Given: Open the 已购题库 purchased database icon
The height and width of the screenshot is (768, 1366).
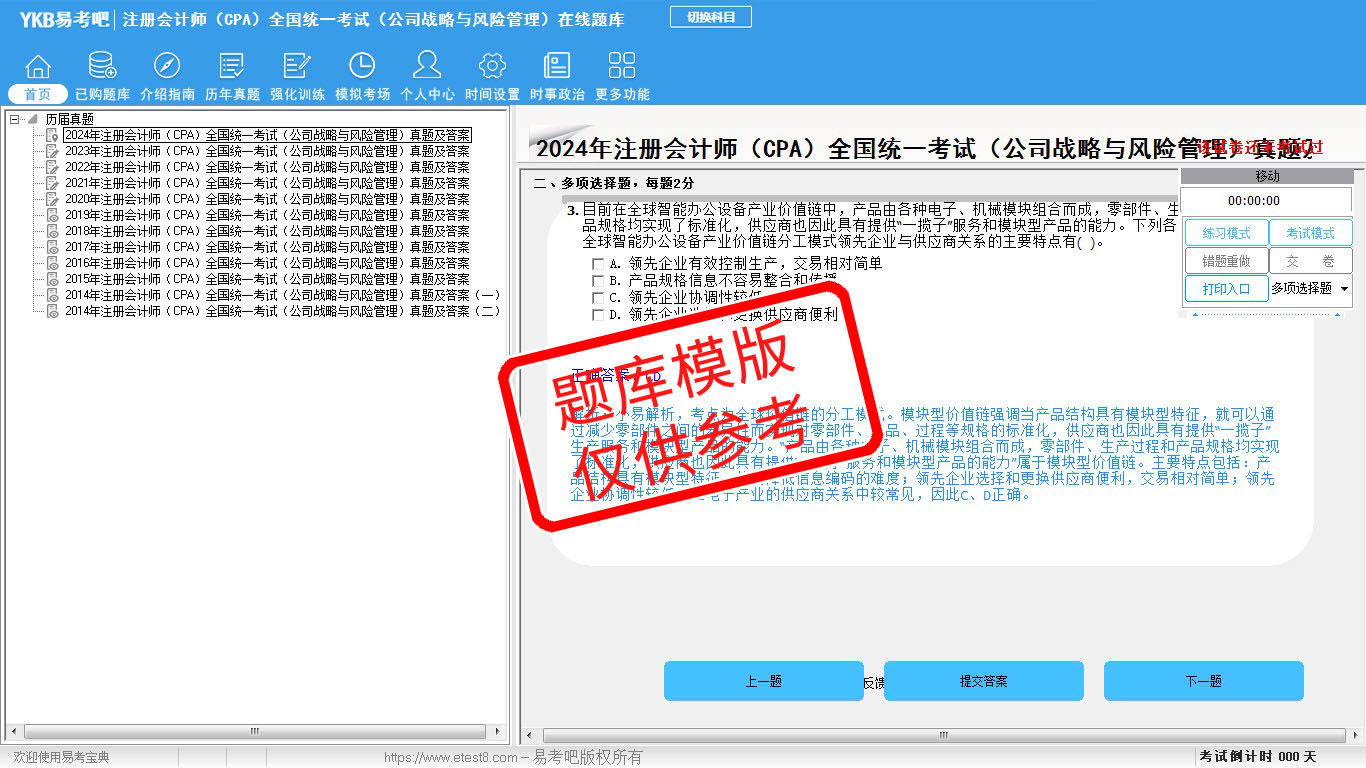Looking at the screenshot, I should click(102, 67).
